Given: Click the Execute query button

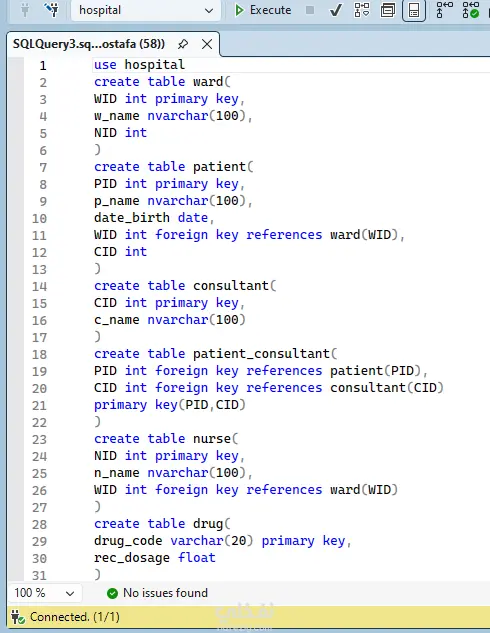Looking at the screenshot, I should pyautogui.click(x=263, y=10).
